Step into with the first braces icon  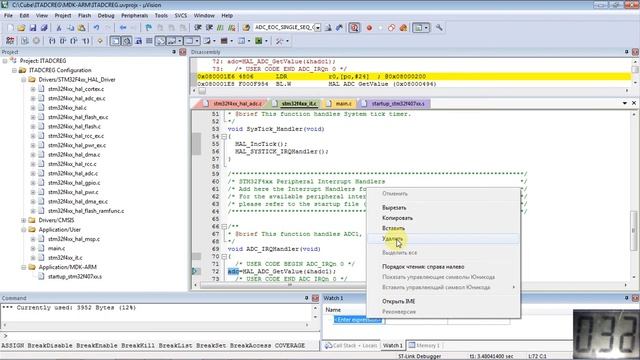52,41
